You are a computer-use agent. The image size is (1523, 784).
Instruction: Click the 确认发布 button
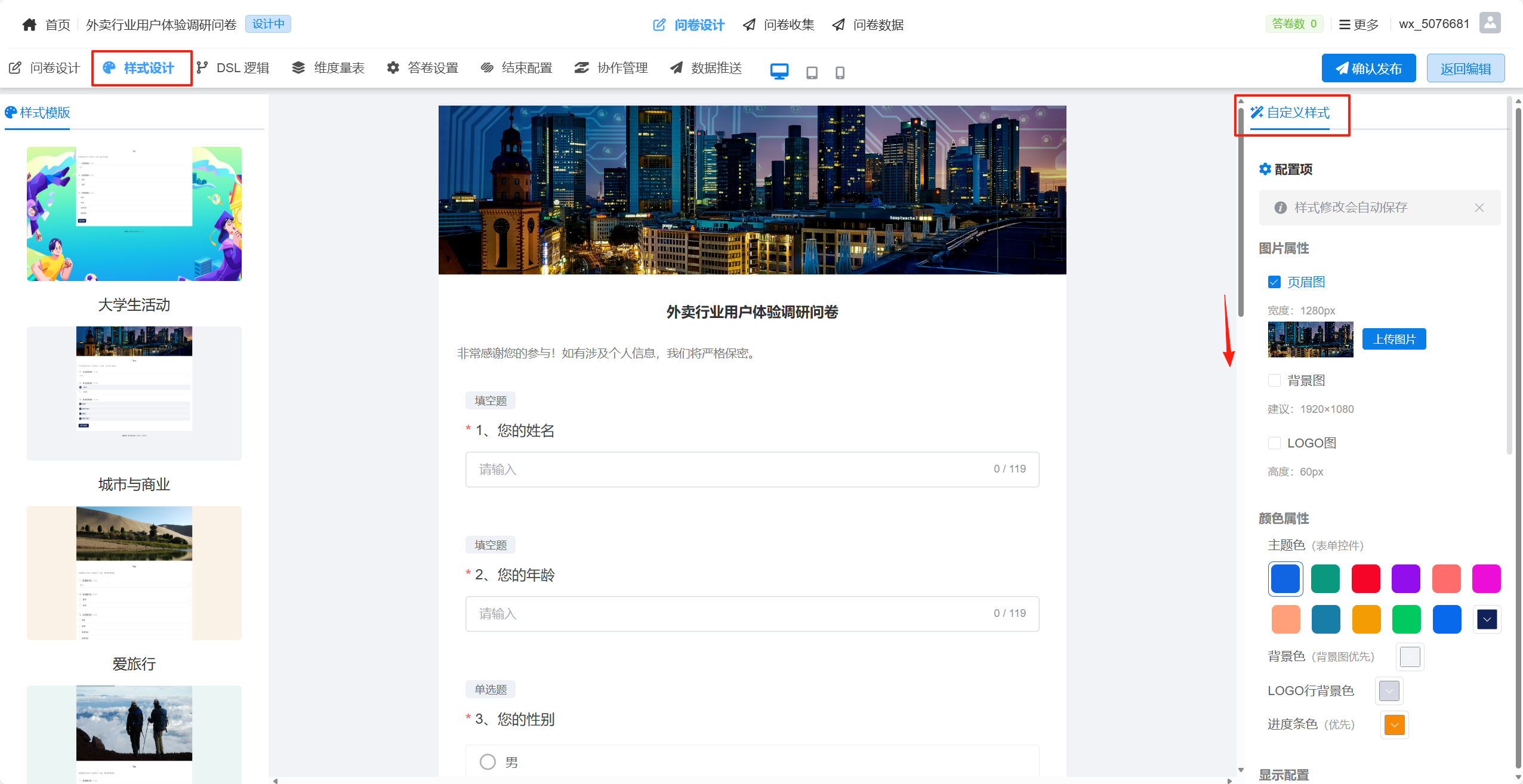coord(1368,69)
